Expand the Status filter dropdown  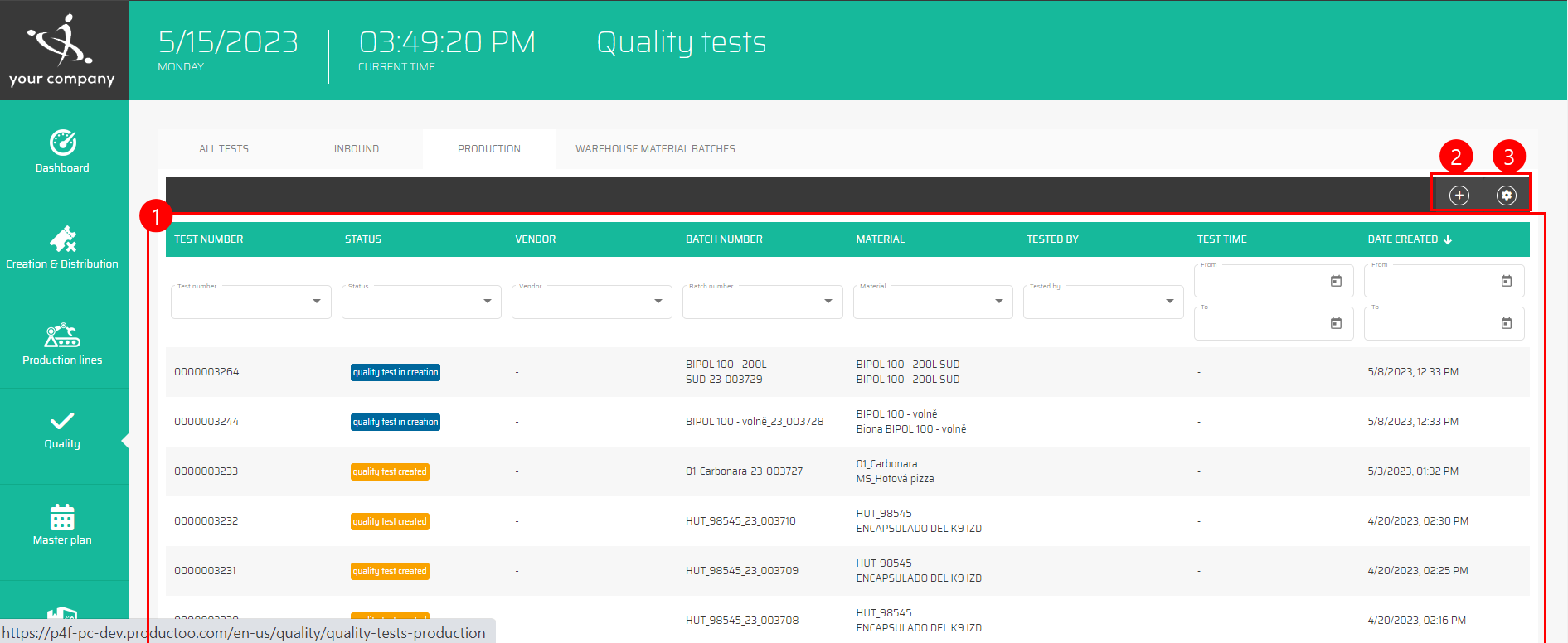point(487,302)
